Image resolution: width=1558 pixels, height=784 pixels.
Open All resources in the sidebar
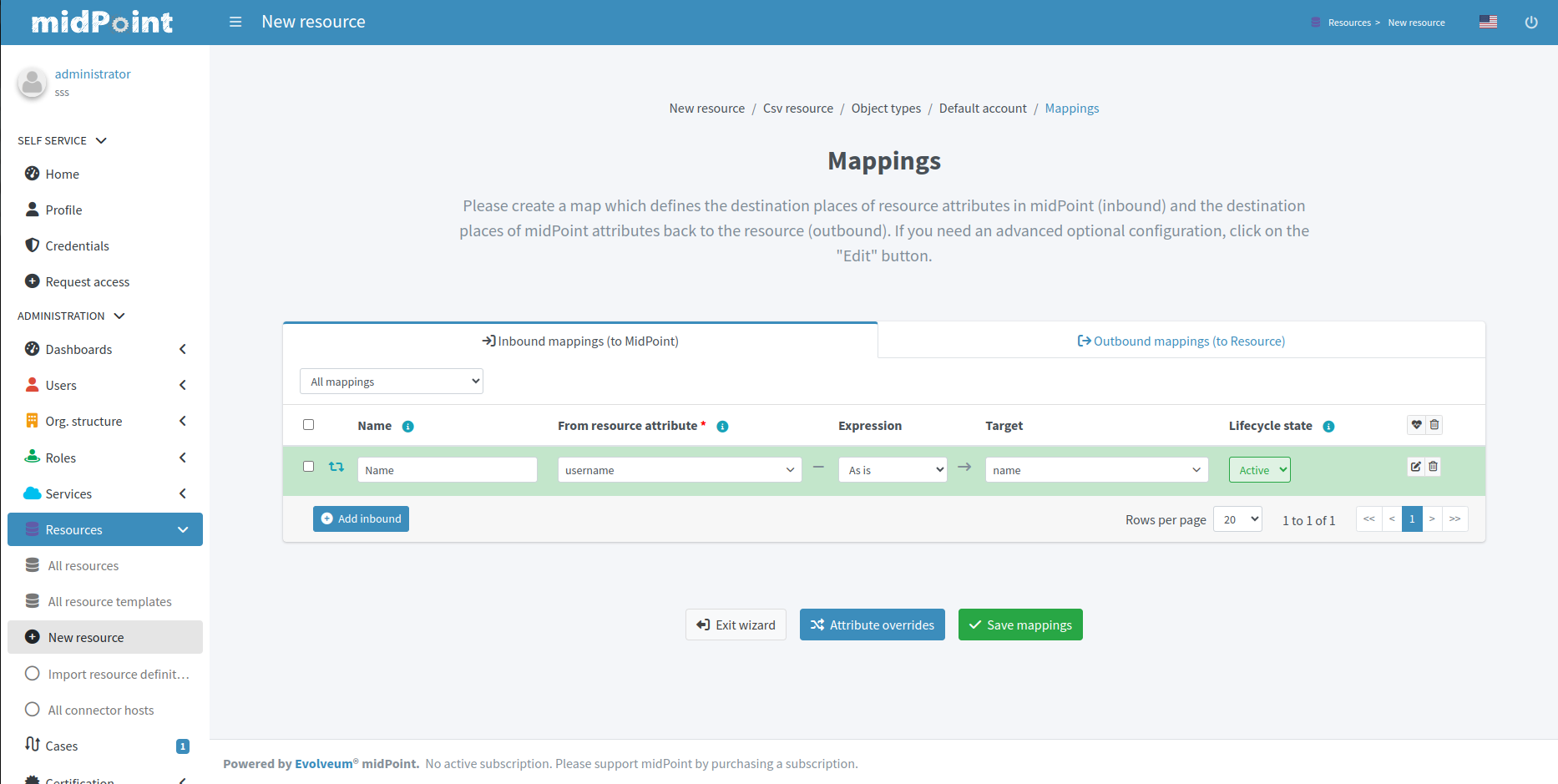point(83,566)
